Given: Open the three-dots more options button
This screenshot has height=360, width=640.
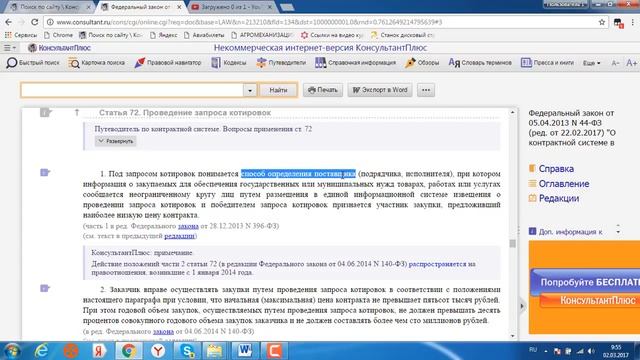Looking at the screenshot, I should [426, 90].
